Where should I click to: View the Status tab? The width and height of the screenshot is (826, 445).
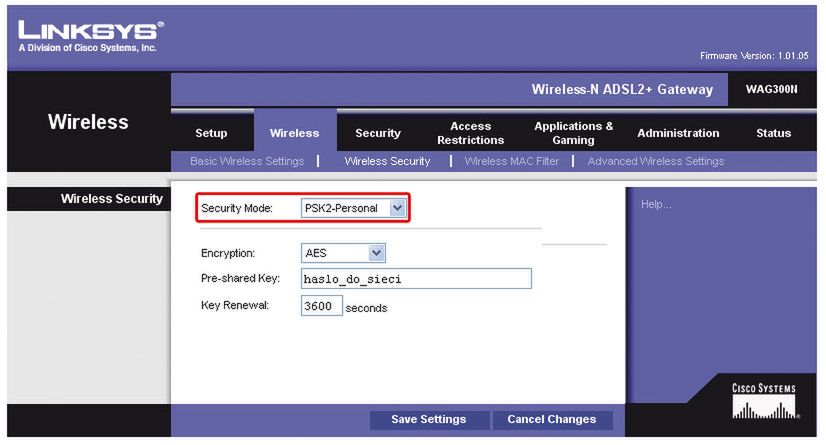pos(773,133)
